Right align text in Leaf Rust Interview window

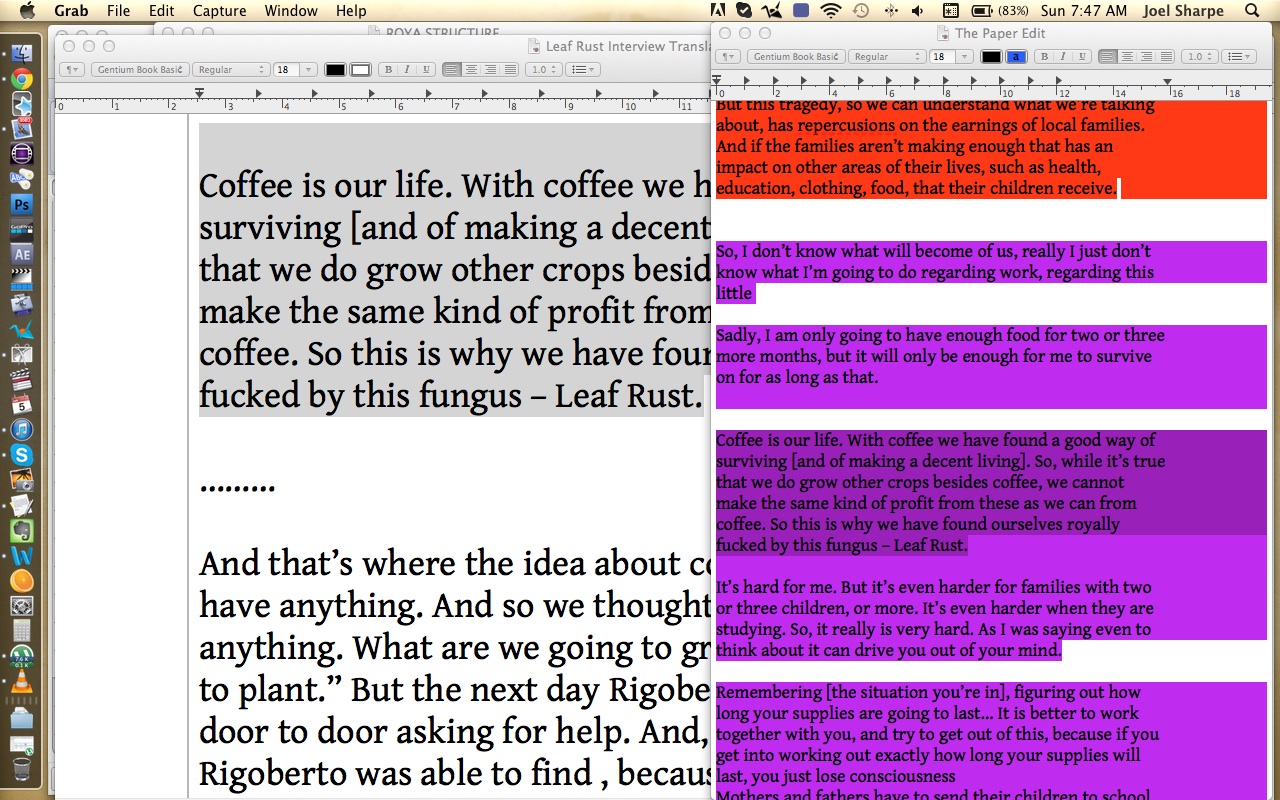(491, 70)
